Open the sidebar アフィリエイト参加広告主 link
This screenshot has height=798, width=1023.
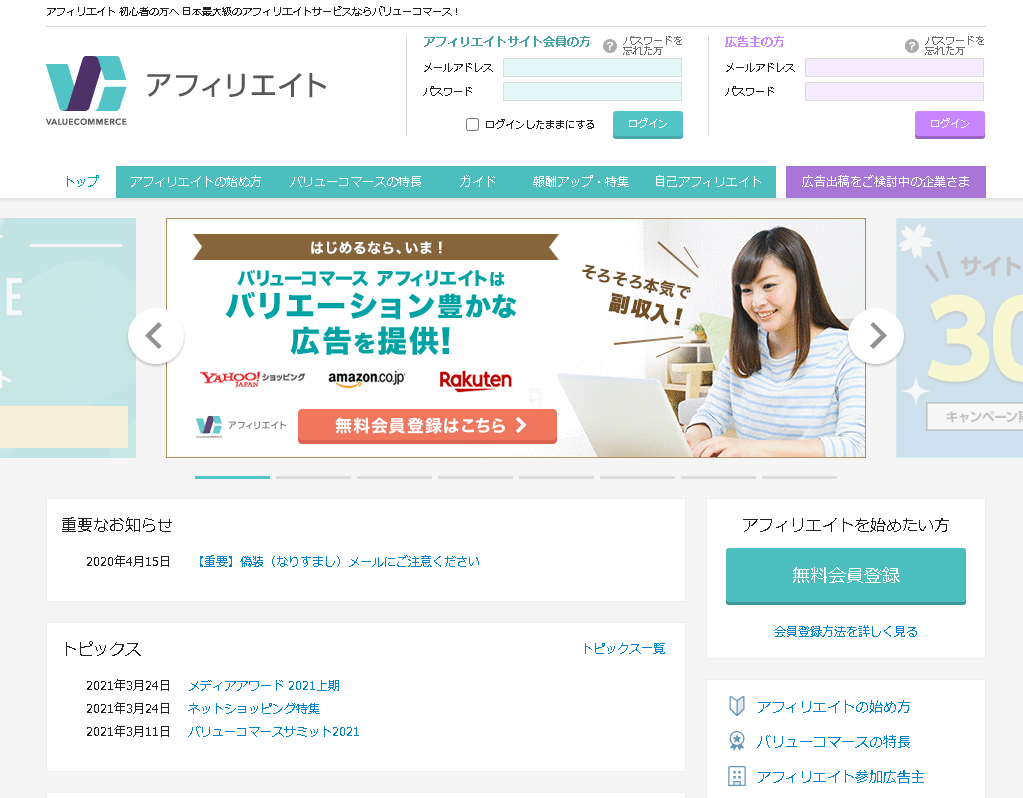(x=840, y=776)
